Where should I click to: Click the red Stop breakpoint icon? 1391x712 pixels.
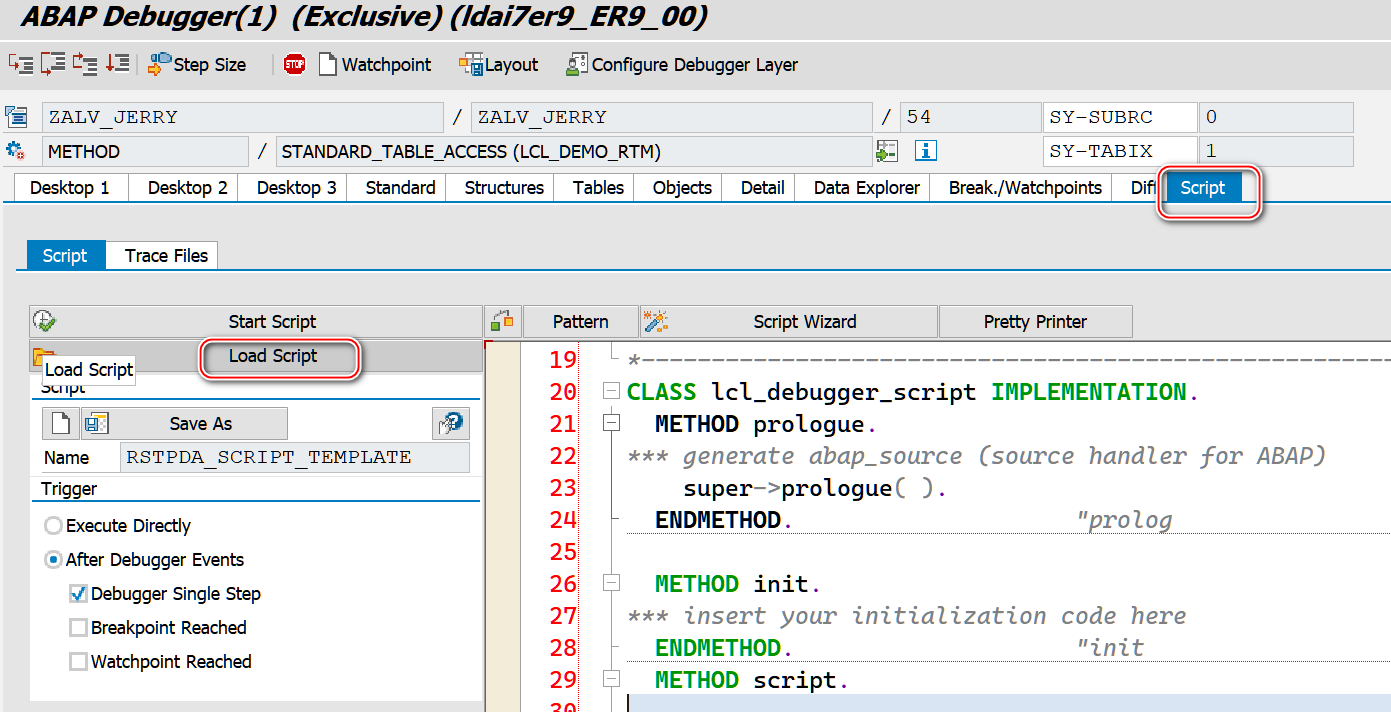point(294,65)
